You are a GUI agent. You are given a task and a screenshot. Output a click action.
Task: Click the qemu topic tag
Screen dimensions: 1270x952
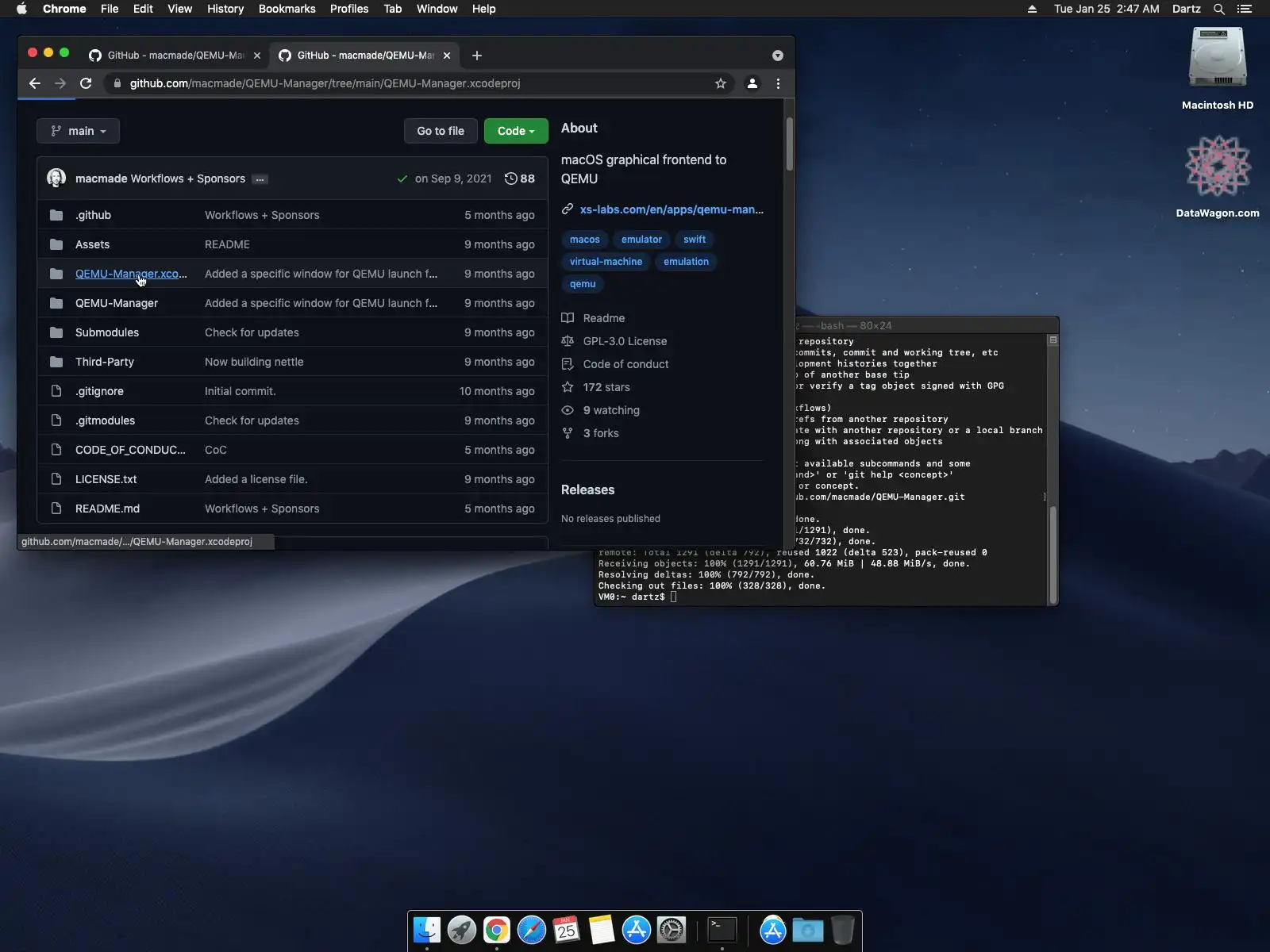coord(583,284)
